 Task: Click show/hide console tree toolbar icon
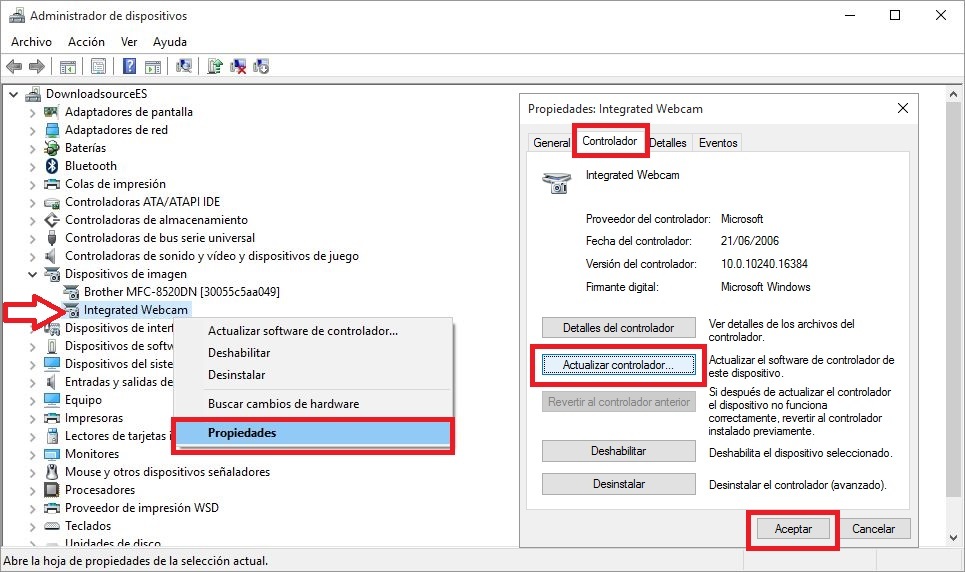point(68,66)
